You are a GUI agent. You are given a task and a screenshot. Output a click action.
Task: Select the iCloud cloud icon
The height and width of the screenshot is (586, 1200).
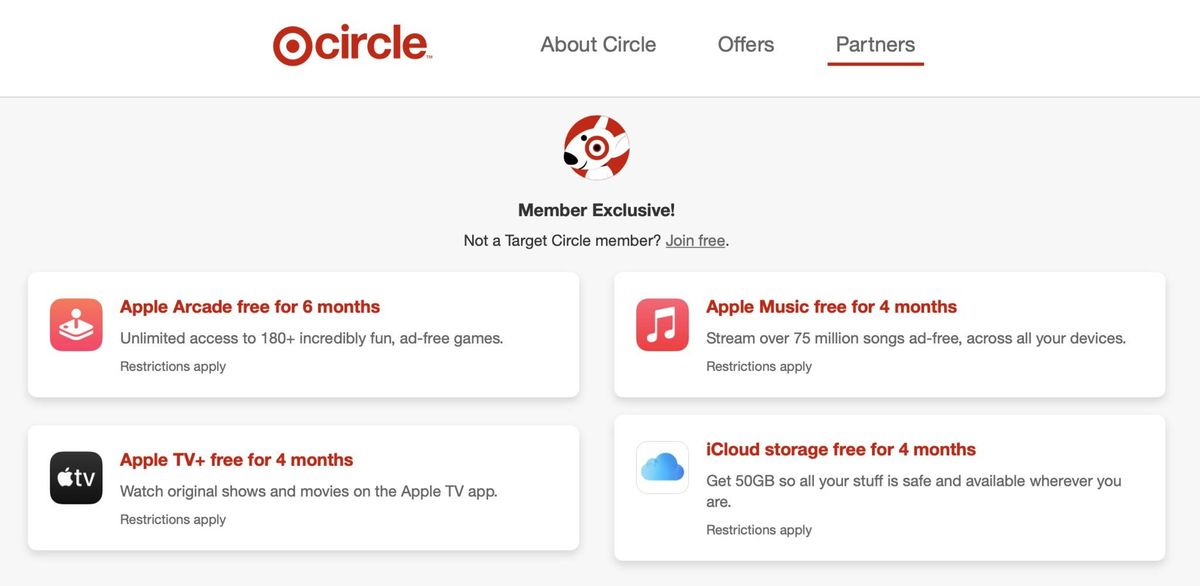[662, 467]
